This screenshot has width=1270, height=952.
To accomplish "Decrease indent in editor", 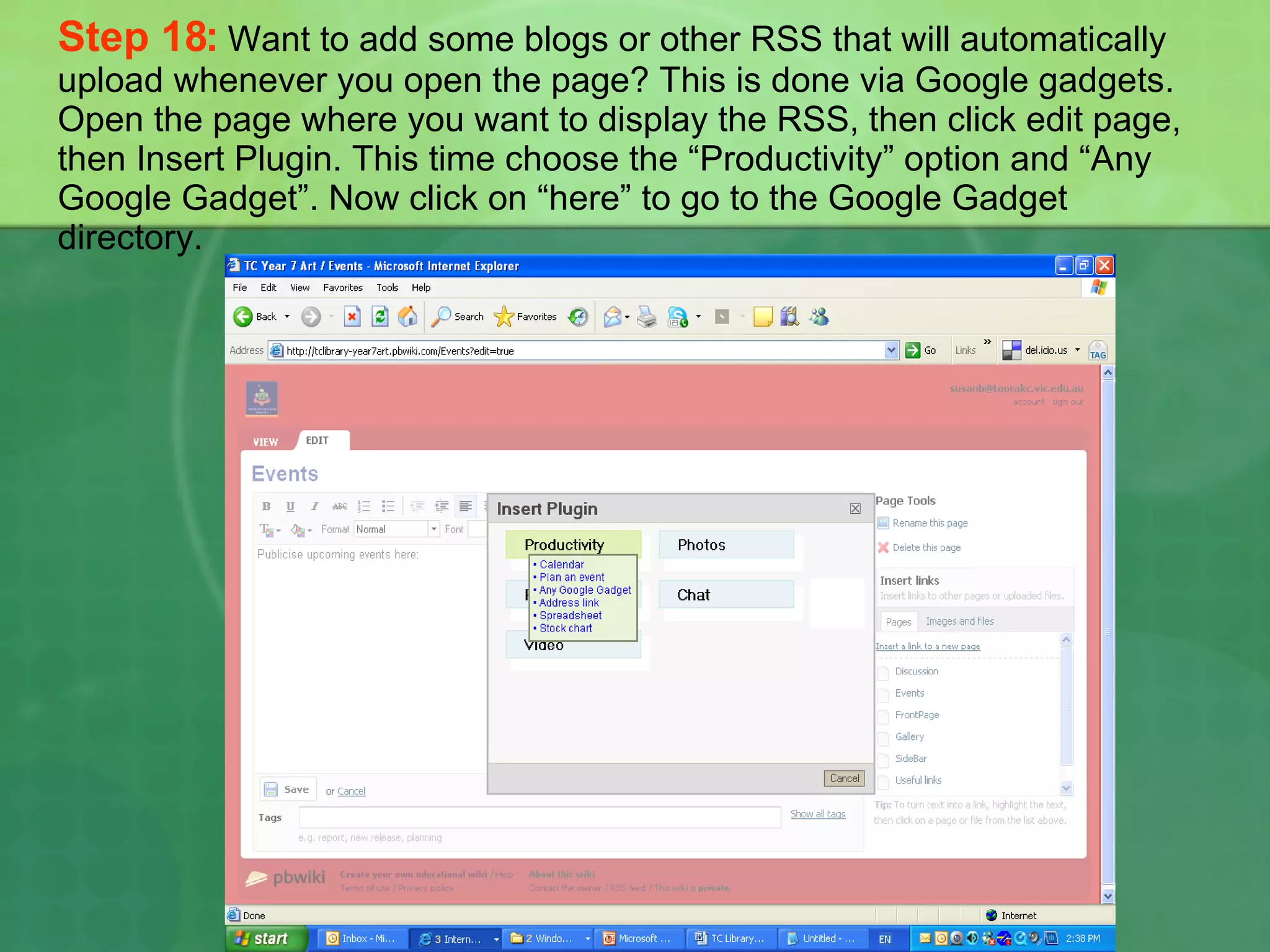I will 417,506.
